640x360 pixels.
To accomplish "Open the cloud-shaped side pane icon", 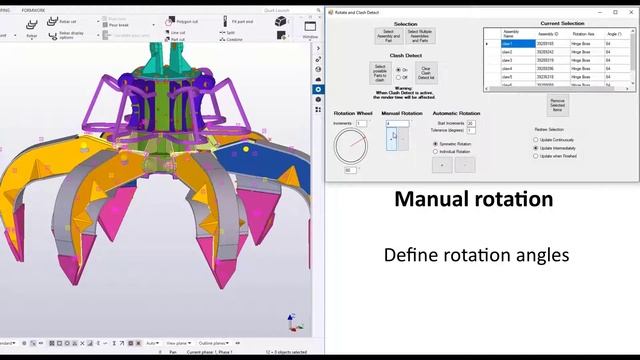I will [x=318, y=79].
